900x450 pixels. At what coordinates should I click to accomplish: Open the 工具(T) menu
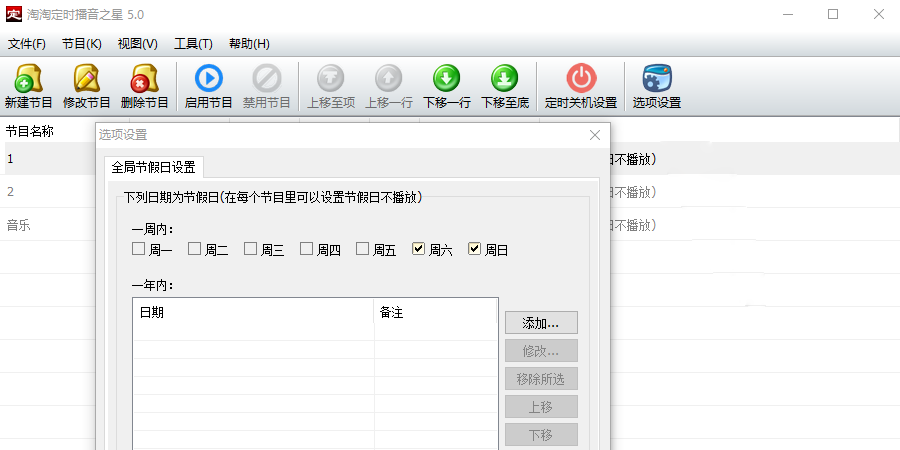[x=193, y=44]
